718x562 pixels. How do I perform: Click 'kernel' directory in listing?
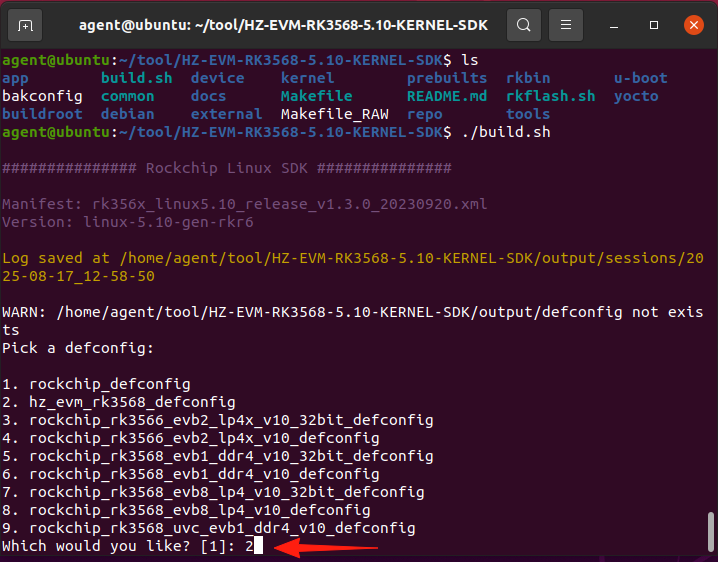(307, 78)
